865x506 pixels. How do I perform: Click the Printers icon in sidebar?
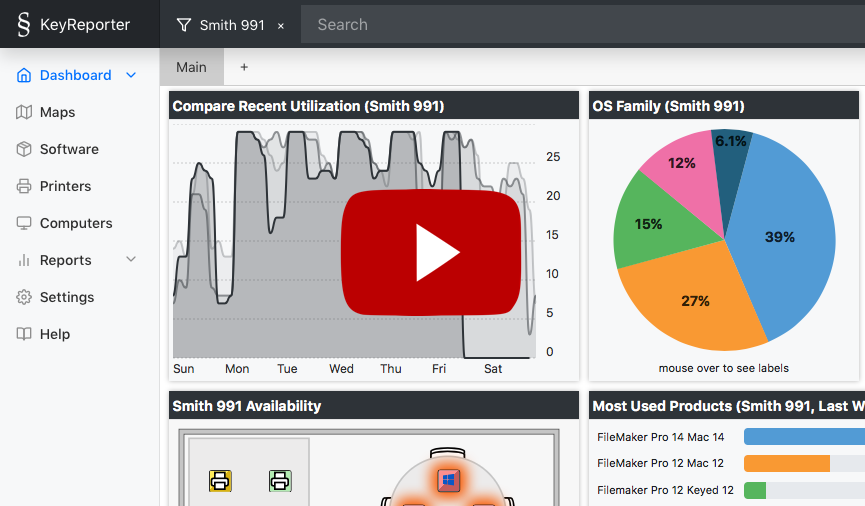(24, 186)
